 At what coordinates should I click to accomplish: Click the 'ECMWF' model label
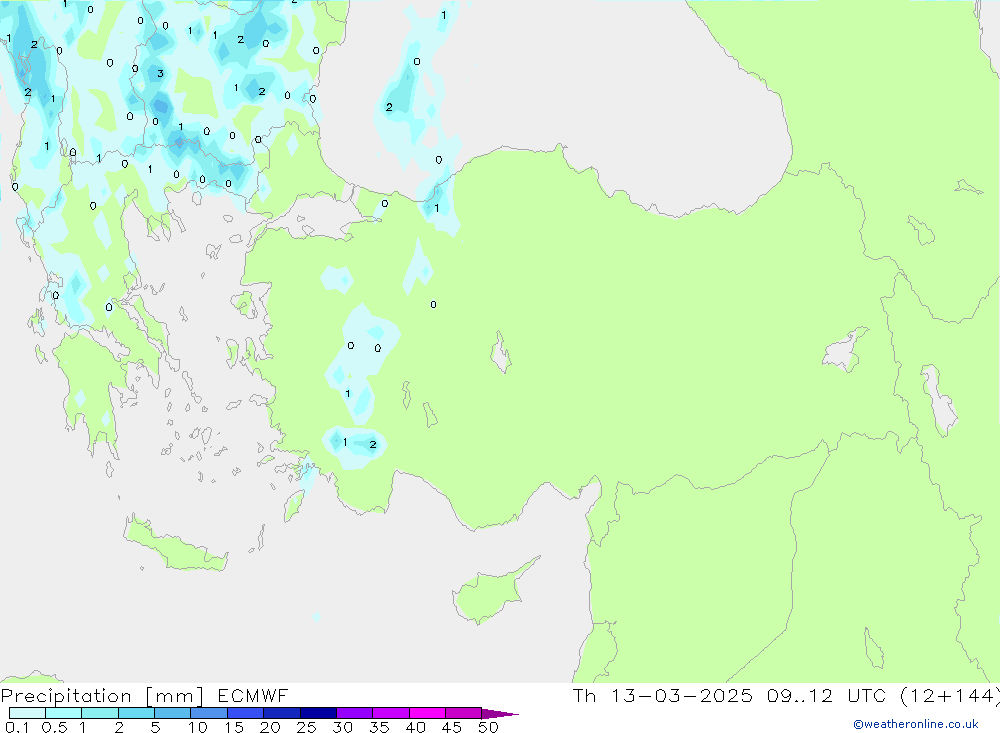[253, 695]
